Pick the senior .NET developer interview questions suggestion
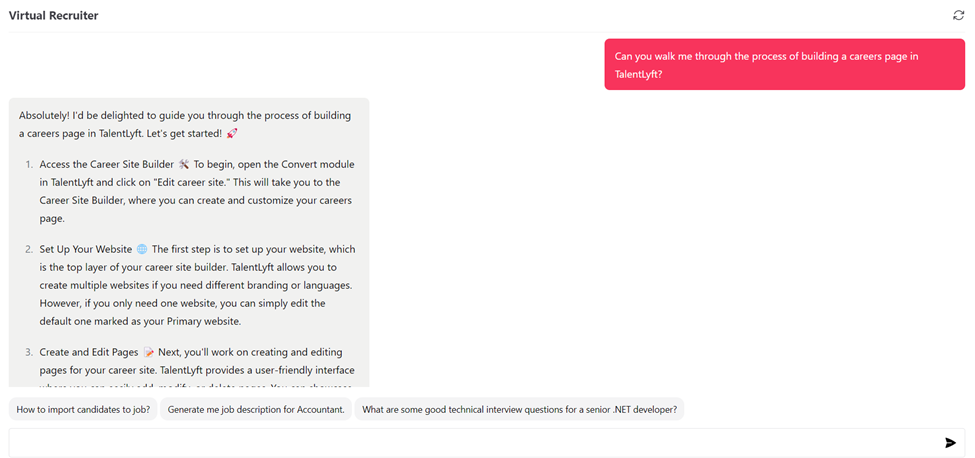Image resolution: width=975 pixels, height=458 pixels. (519, 409)
